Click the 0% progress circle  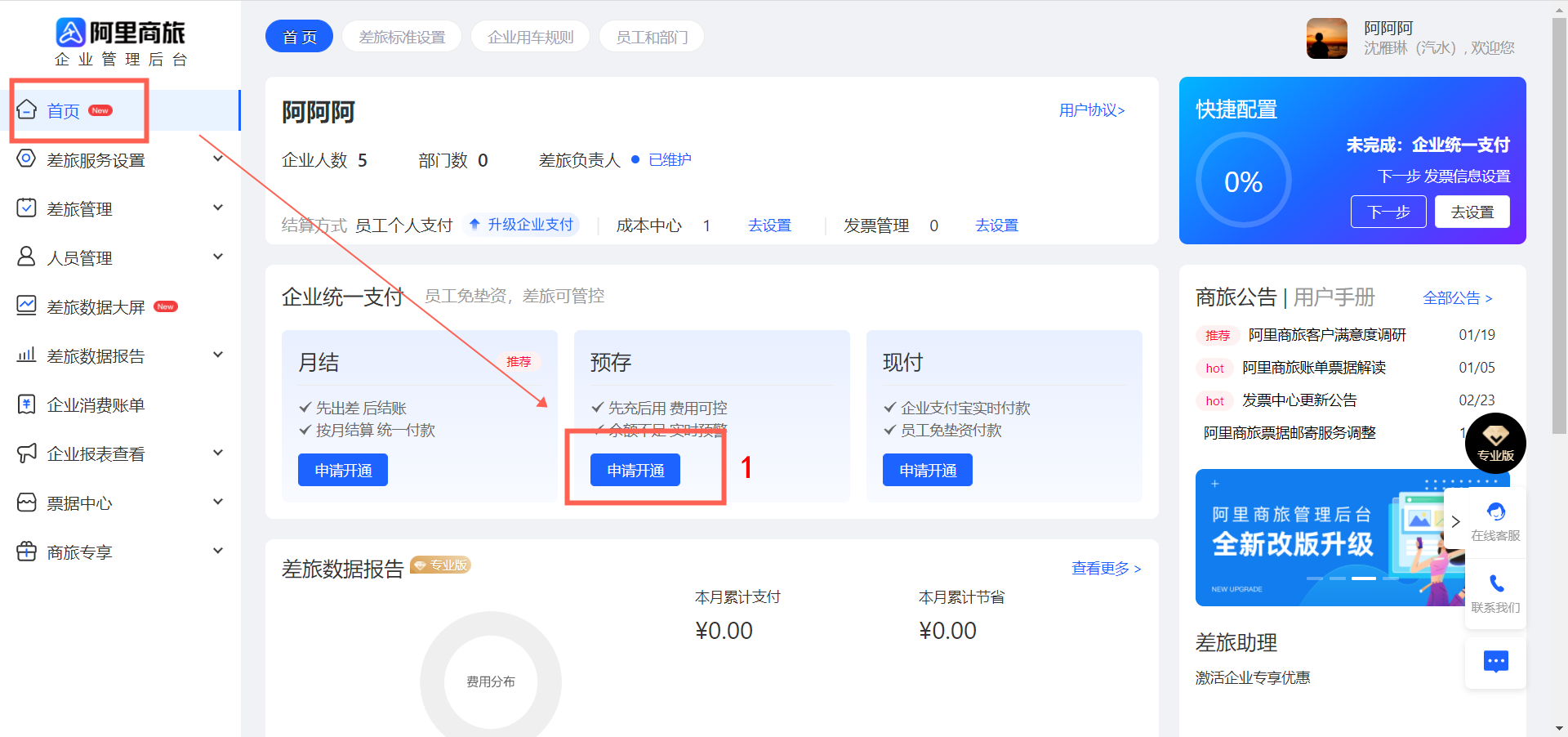coord(1243,181)
